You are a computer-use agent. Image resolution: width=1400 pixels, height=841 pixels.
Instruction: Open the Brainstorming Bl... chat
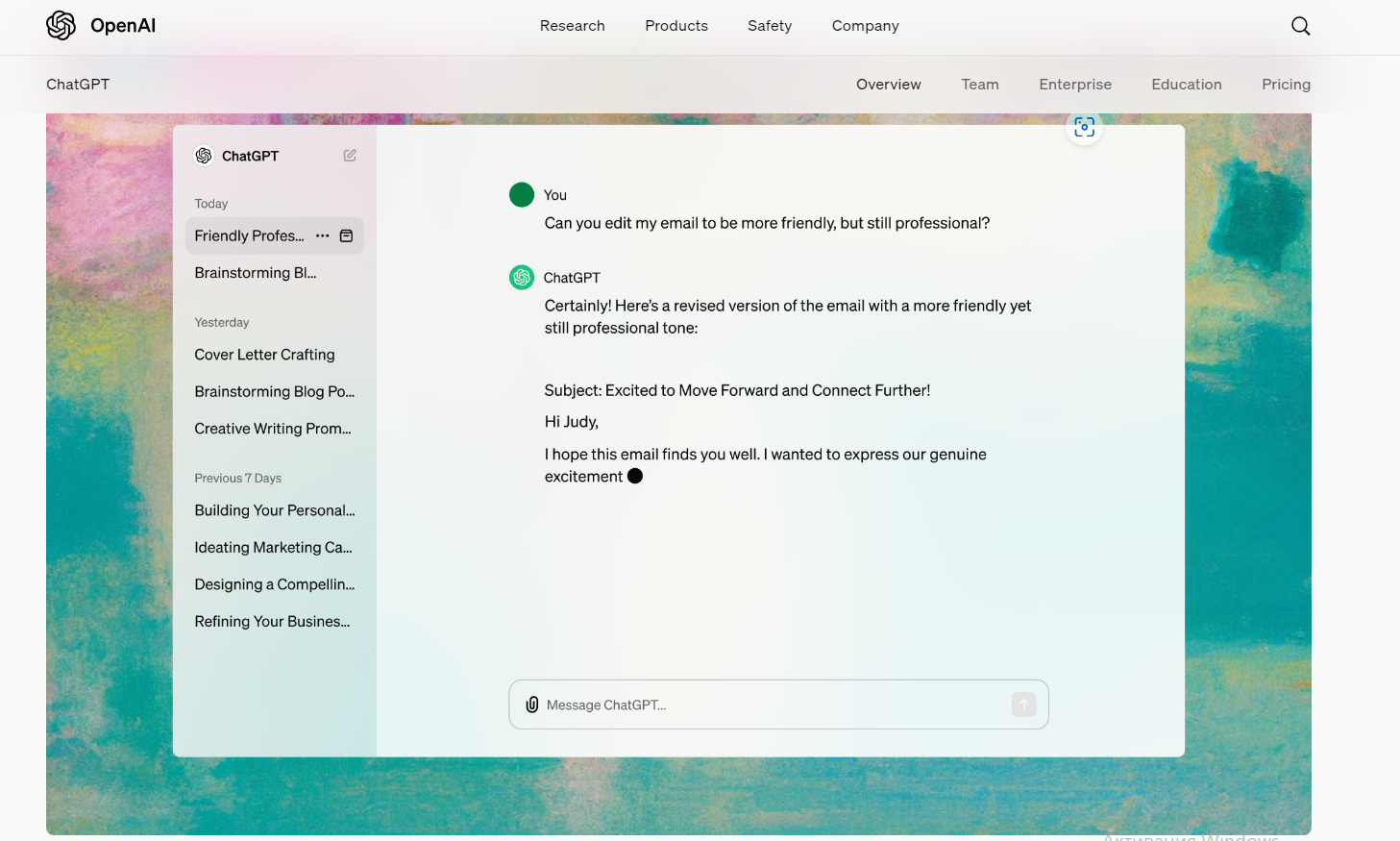(256, 273)
